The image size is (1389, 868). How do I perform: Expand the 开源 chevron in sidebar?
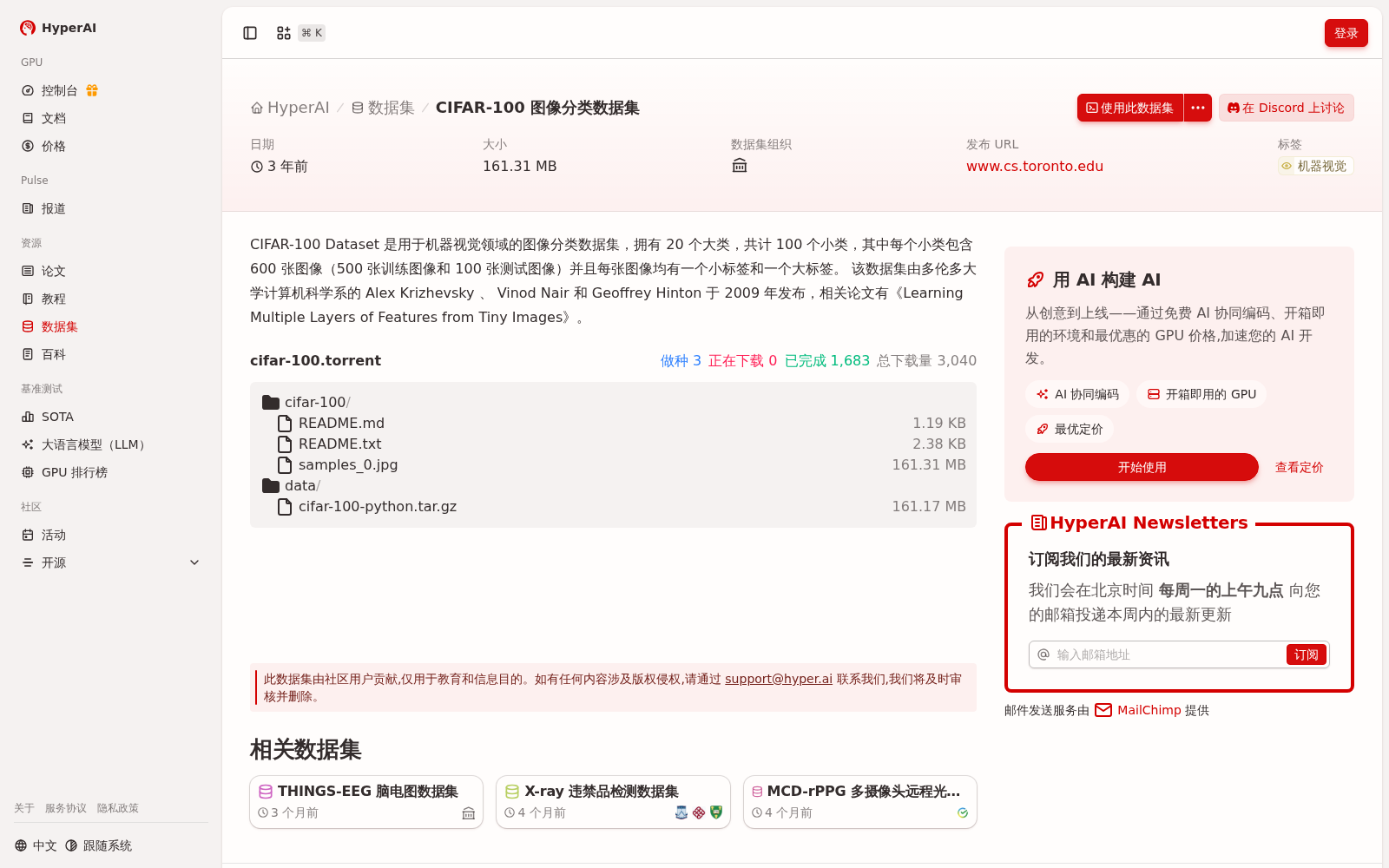(194, 562)
